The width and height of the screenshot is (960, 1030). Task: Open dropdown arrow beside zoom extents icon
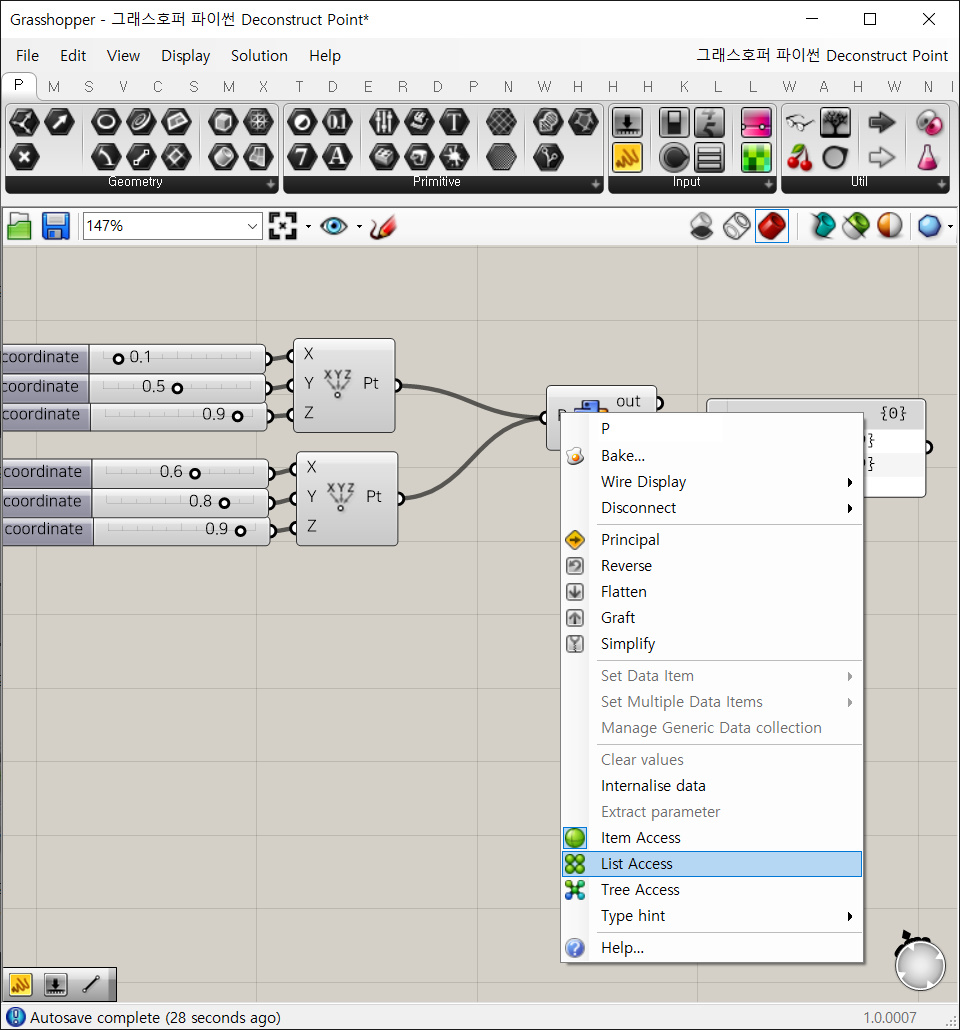pyautogui.click(x=308, y=227)
